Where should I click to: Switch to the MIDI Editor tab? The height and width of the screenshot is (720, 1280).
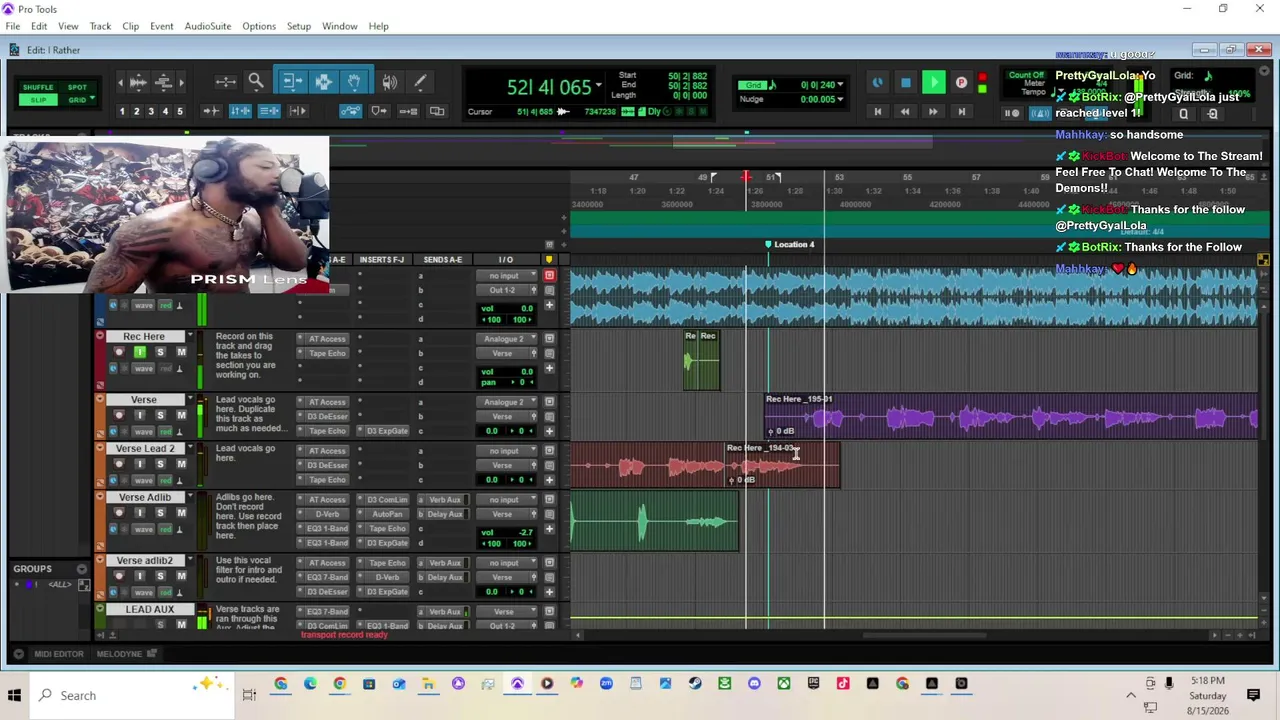pyautogui.click(x=59, y=654)
